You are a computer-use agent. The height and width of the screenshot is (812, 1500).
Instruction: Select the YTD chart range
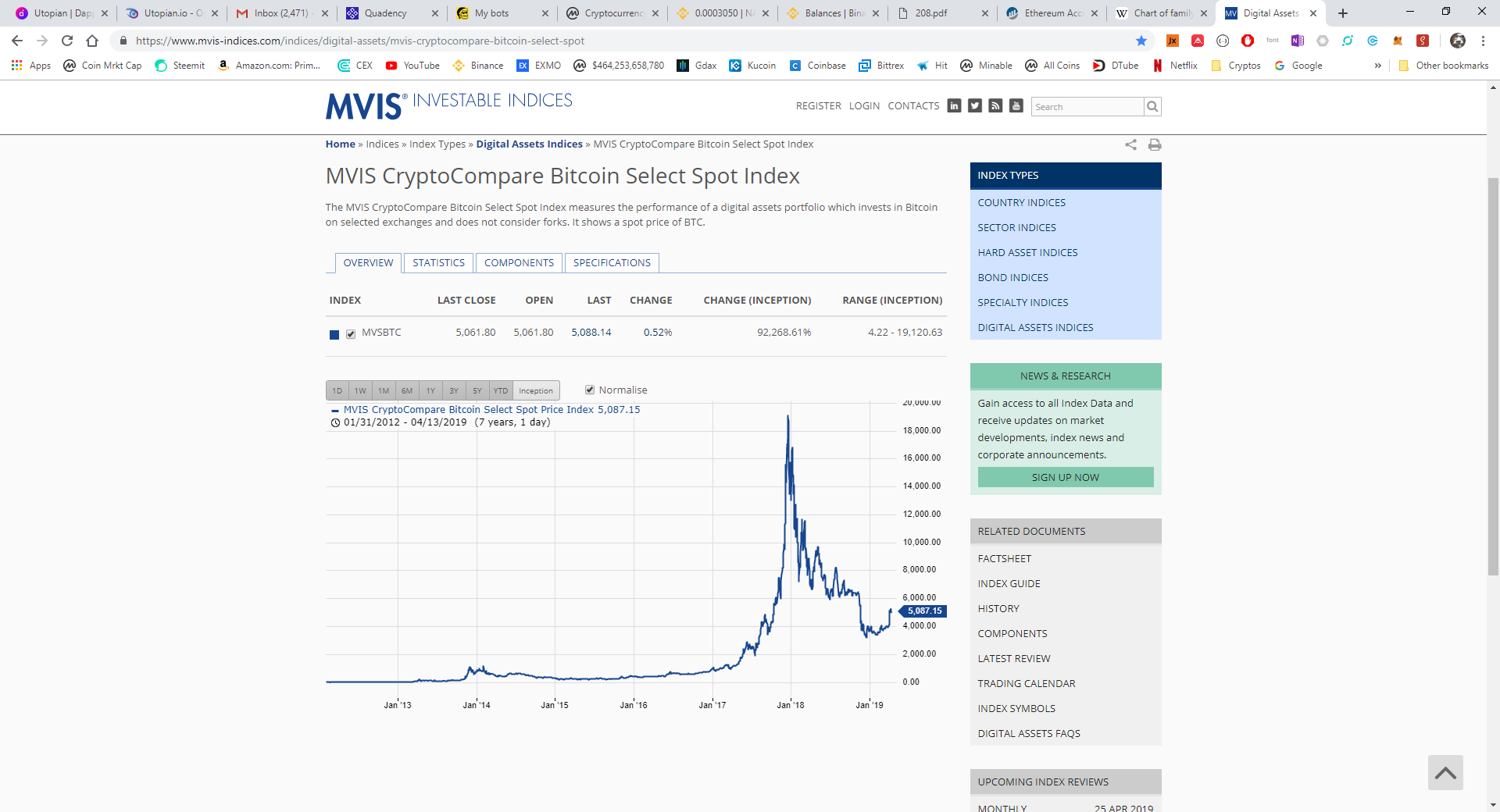(x=501, y=390)
